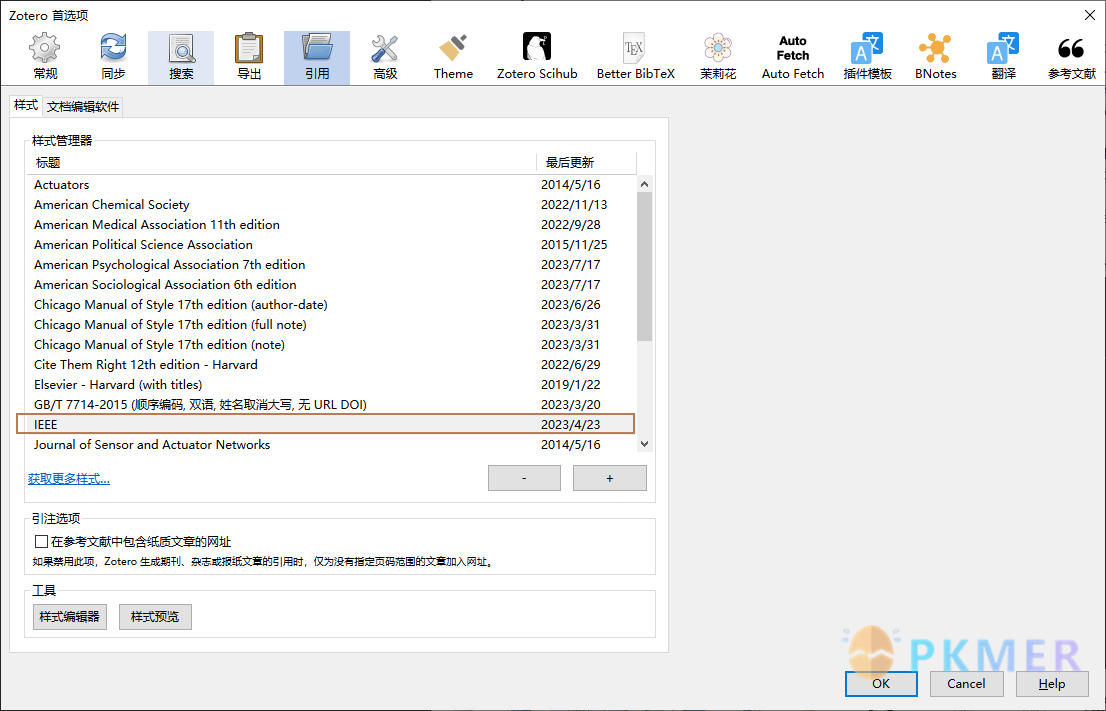1106x711 pixels.
Task: Select American Political Science Association style
Action: (332, 245)
